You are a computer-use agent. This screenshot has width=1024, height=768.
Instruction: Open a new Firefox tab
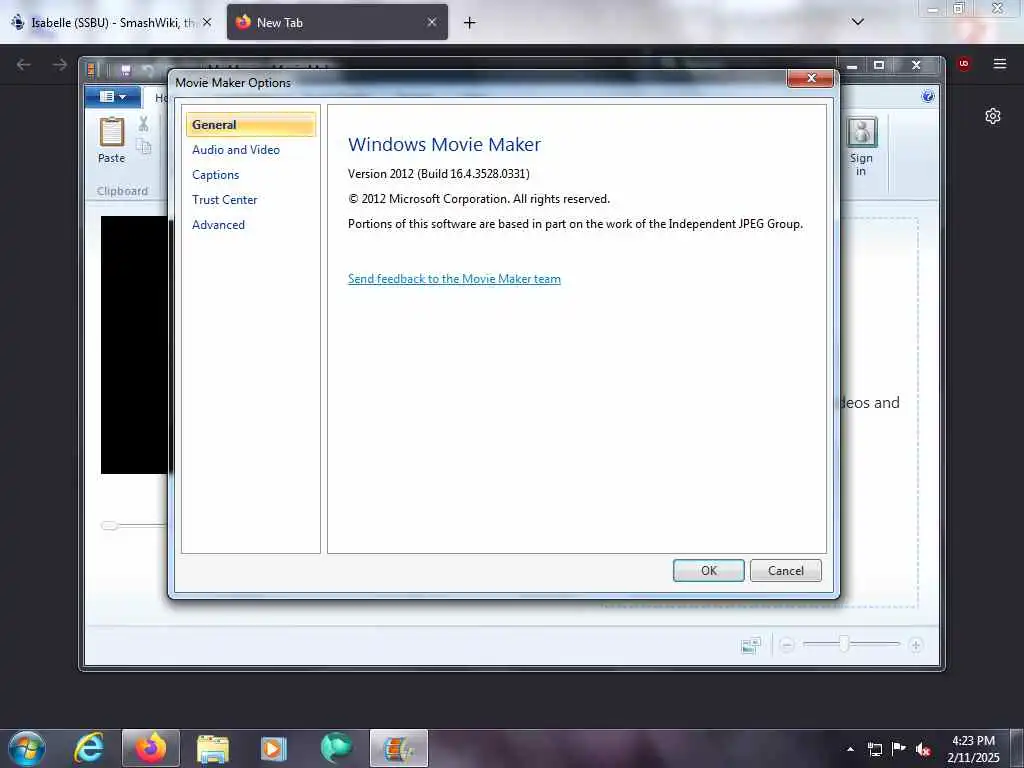[470, 23]
